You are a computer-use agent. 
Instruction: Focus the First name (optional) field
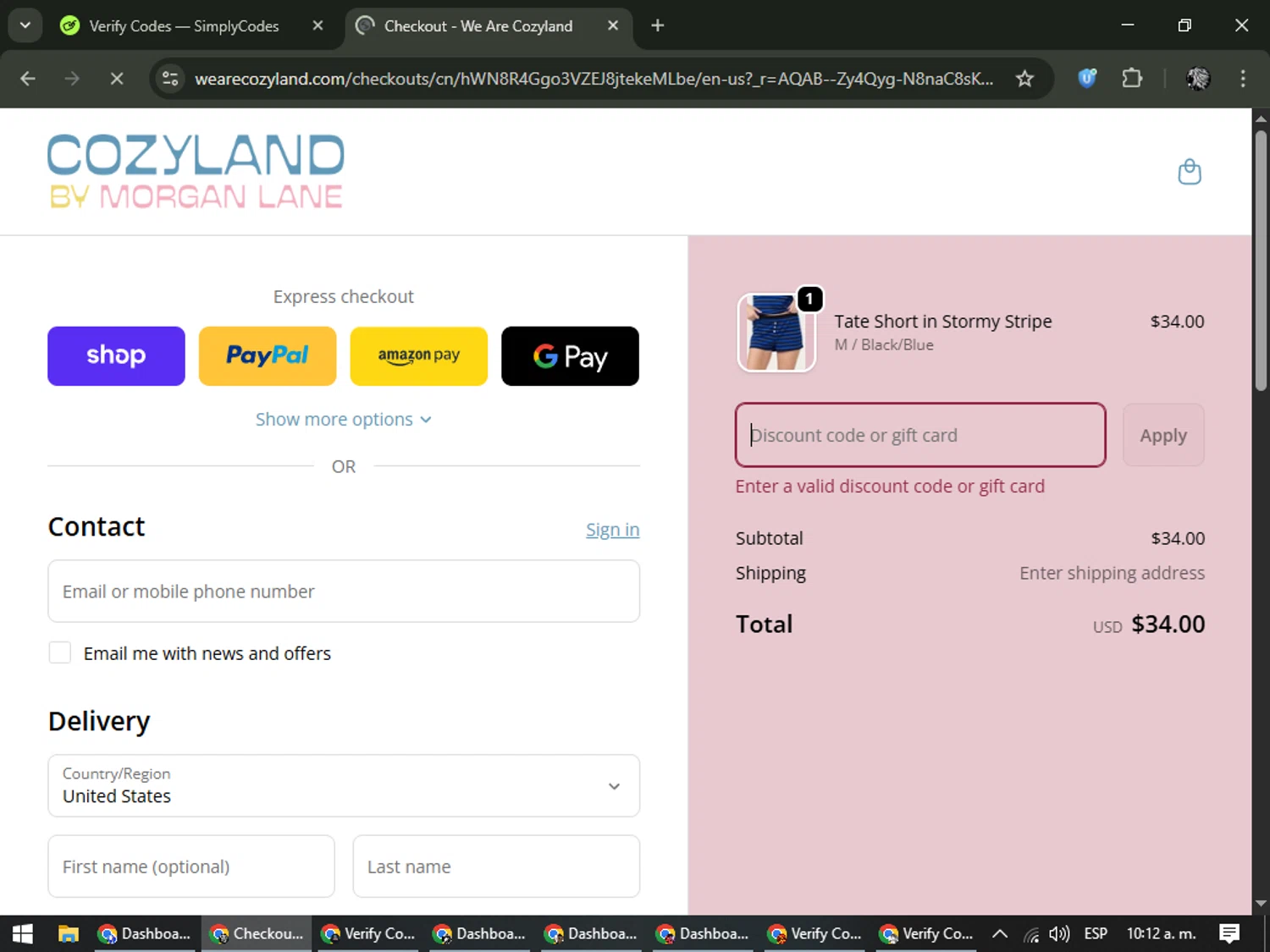[x=191, y=867]
